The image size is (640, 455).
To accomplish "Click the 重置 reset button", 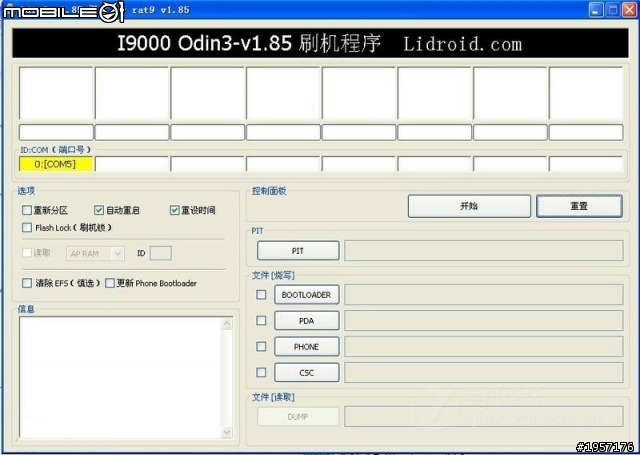I will 579,206.
